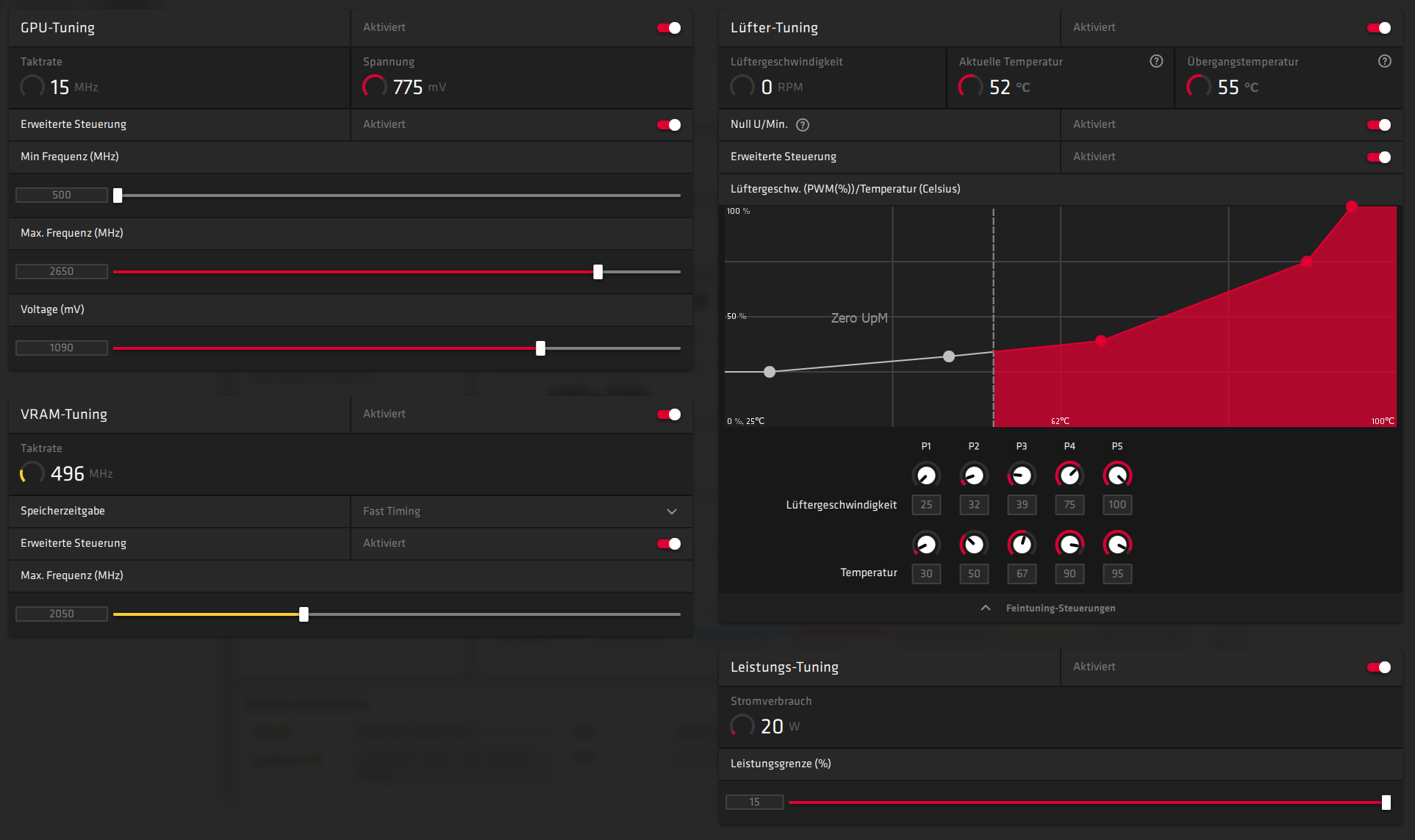The image size is (1415, 840).
Task: Click the Übergangstemperatur help icon
Action: [x=1385, y=62]
